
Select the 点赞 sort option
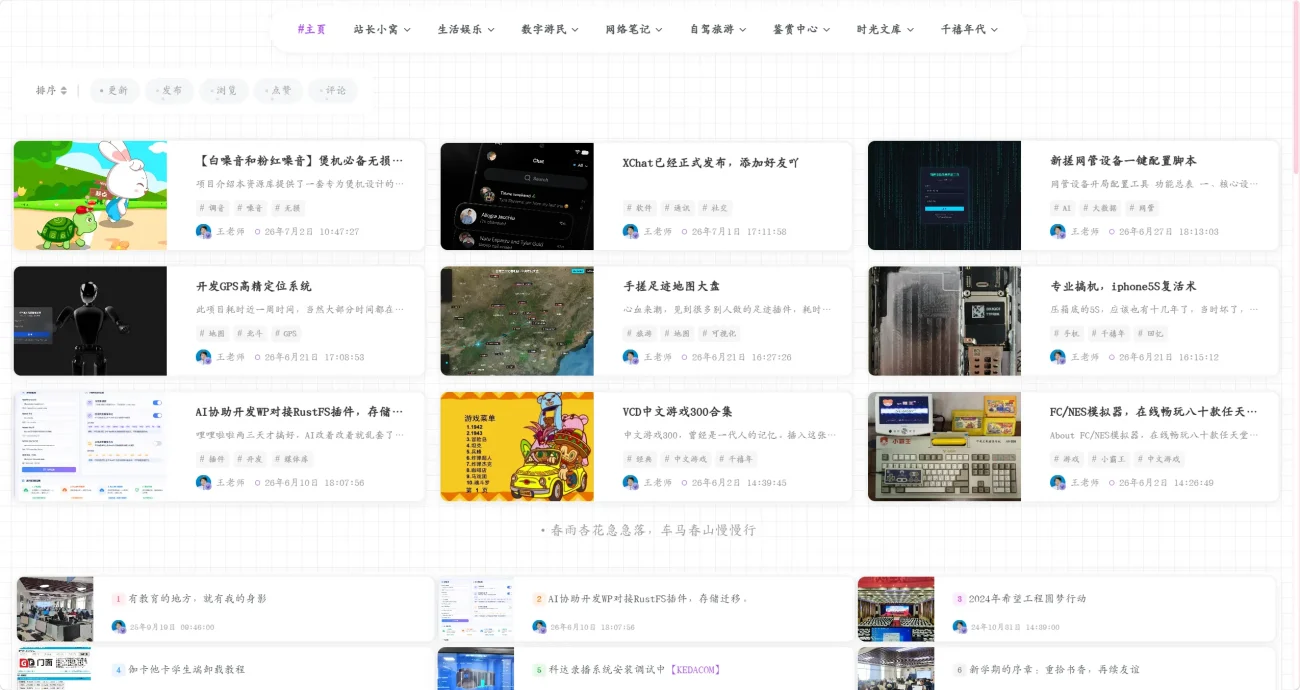(278, 91)
